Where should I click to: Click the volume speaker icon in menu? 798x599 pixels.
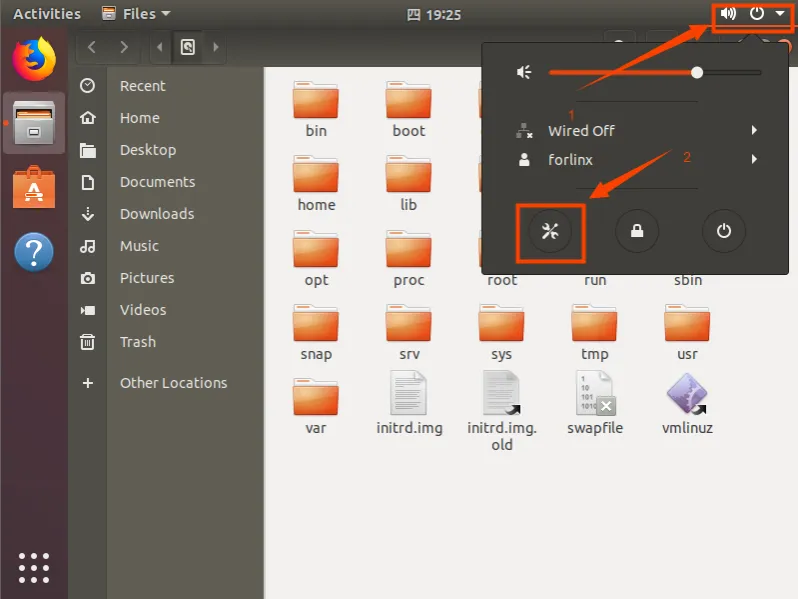pos(524,72)
